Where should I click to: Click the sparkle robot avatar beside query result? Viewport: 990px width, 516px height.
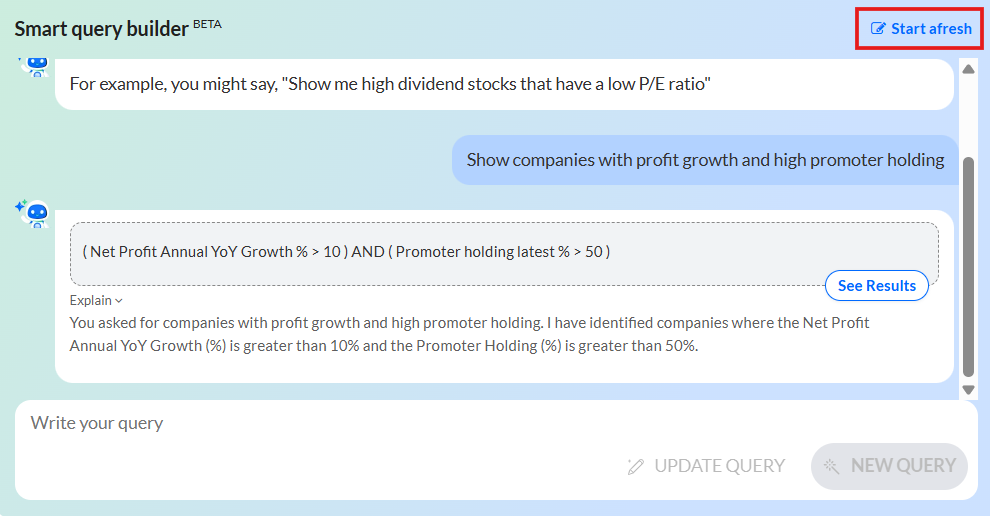point(32,213)
